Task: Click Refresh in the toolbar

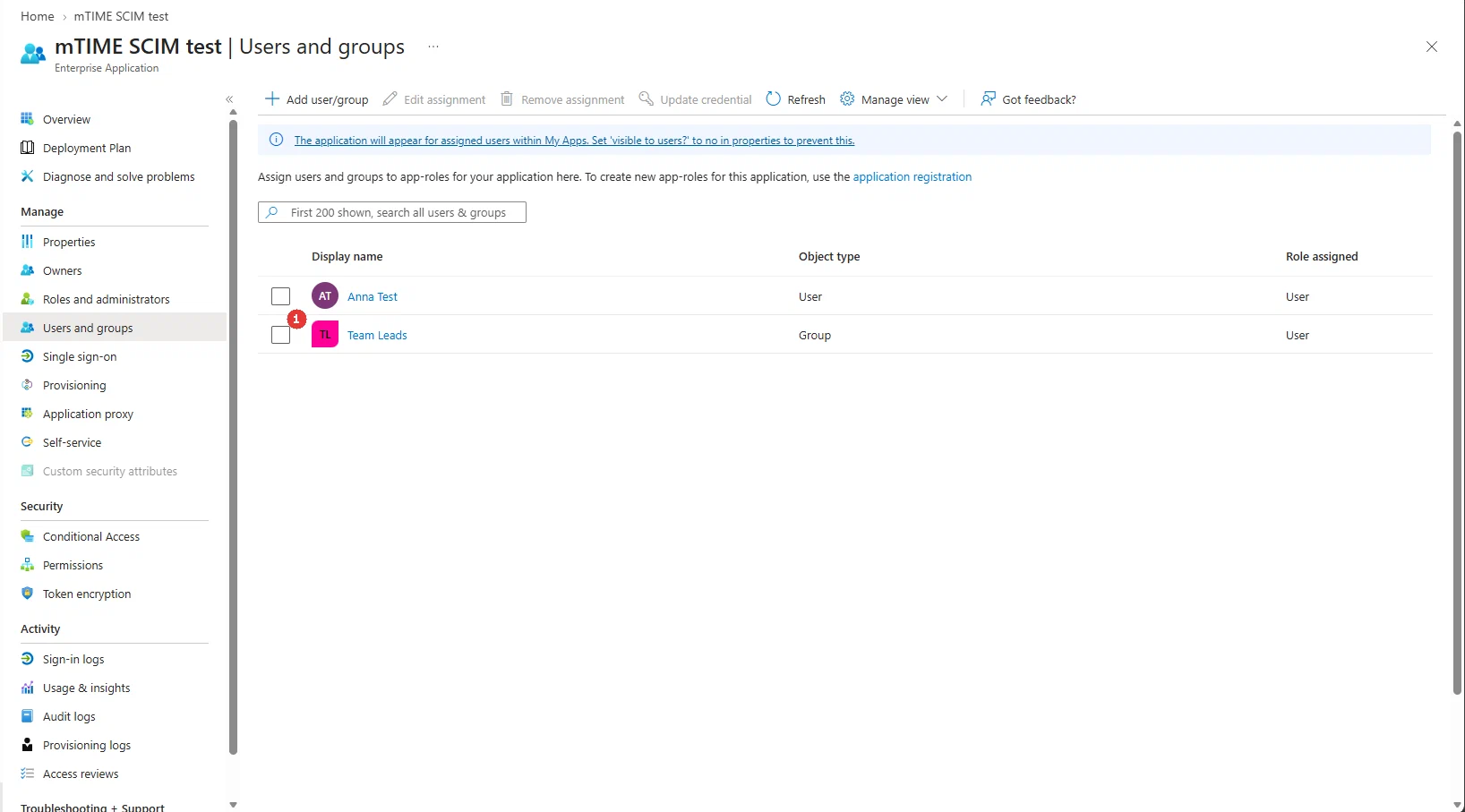Action: tap(796, 99)
